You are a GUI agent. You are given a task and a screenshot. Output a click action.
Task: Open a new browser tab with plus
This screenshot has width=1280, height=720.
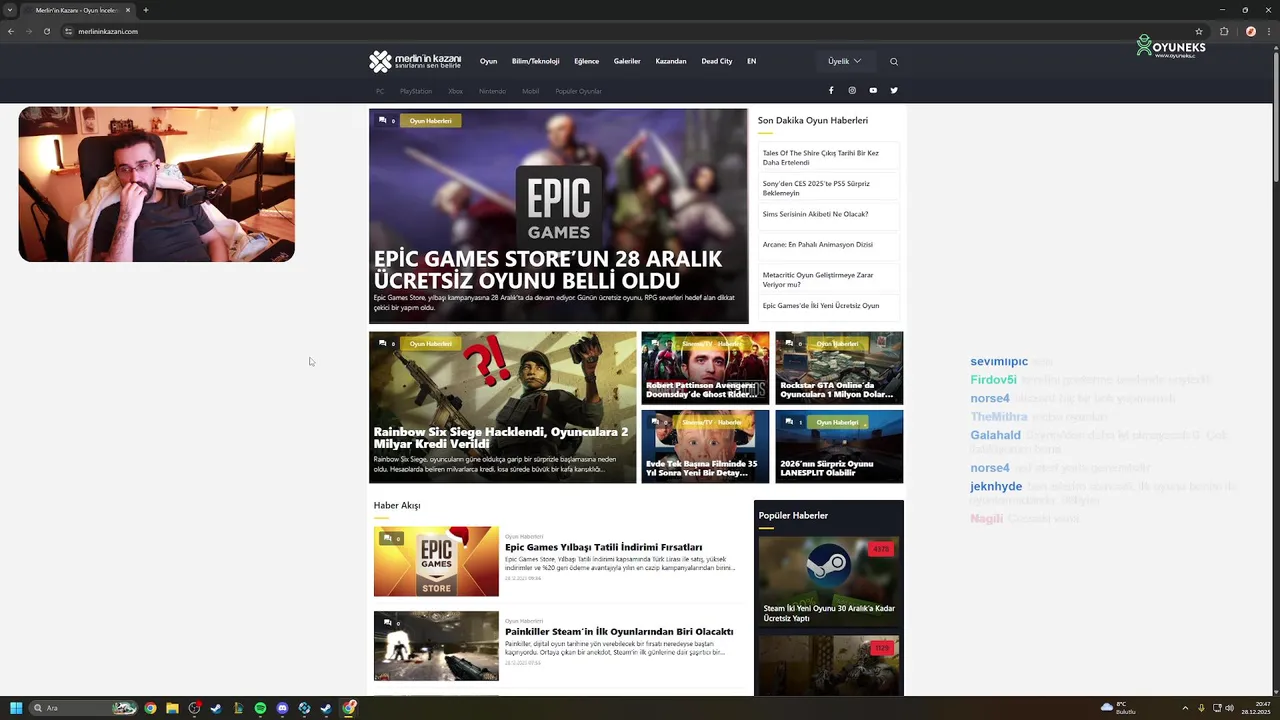tap(146, 10)
